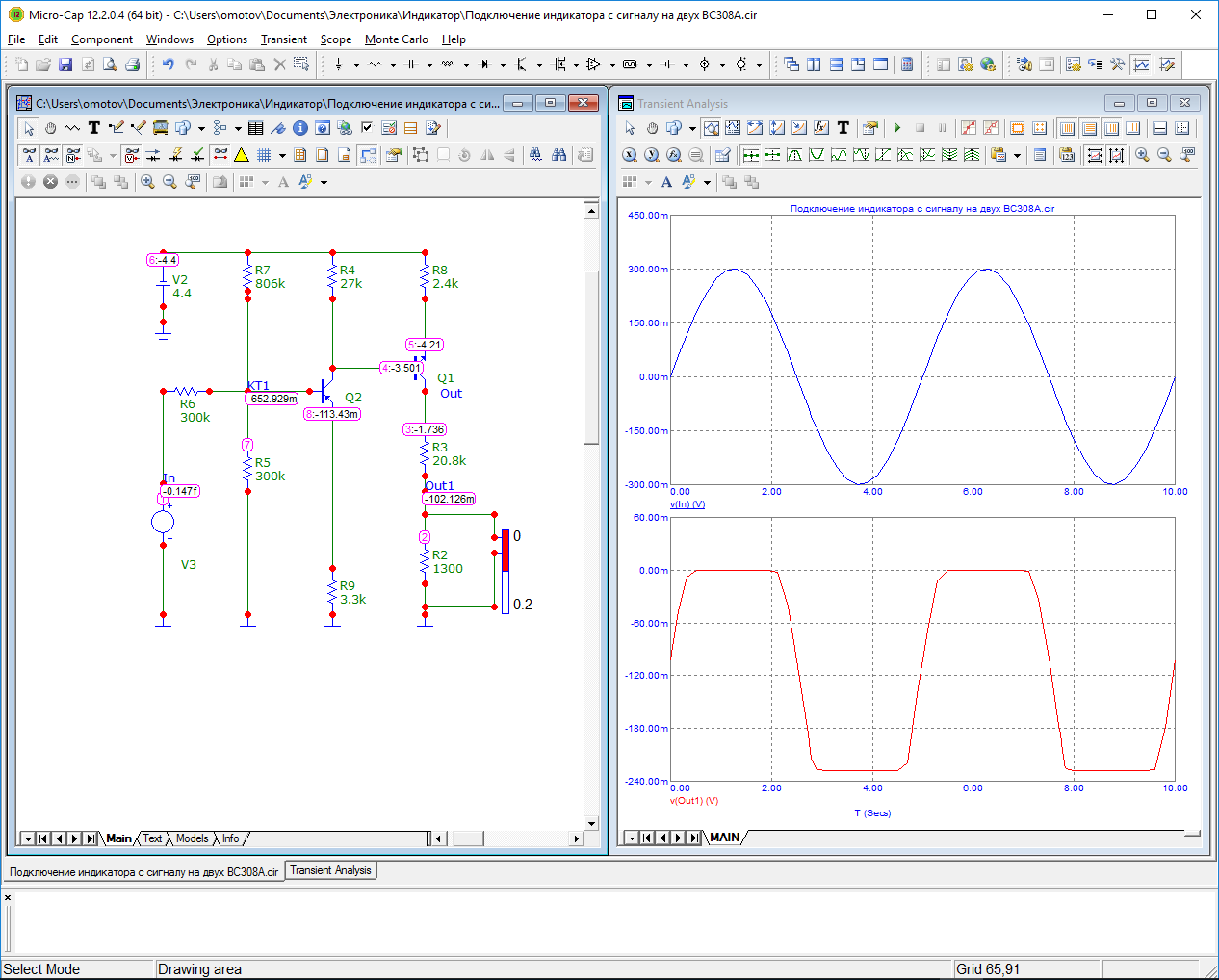Screen dimensions: 1219x980
Task: Select the Pan hand tool in Transient Analysis
Action: click(652, 128)
